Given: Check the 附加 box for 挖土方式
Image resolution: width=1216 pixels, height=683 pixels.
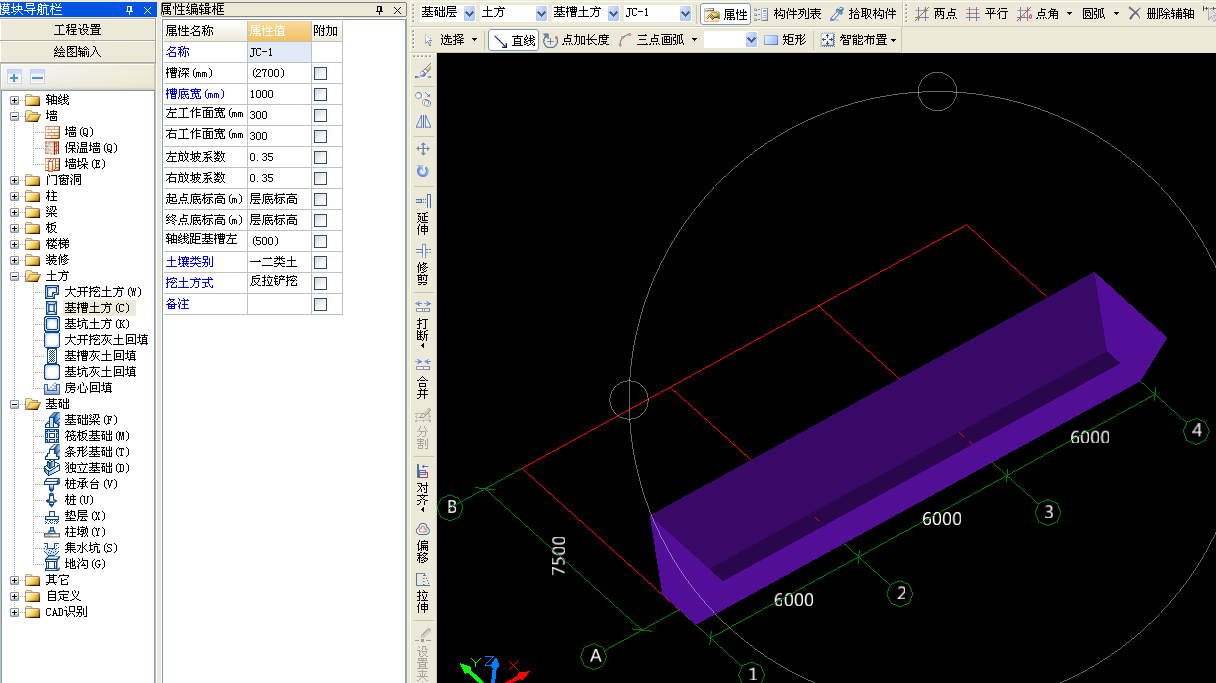Looking at the screenshot, I should click(321, 283).
